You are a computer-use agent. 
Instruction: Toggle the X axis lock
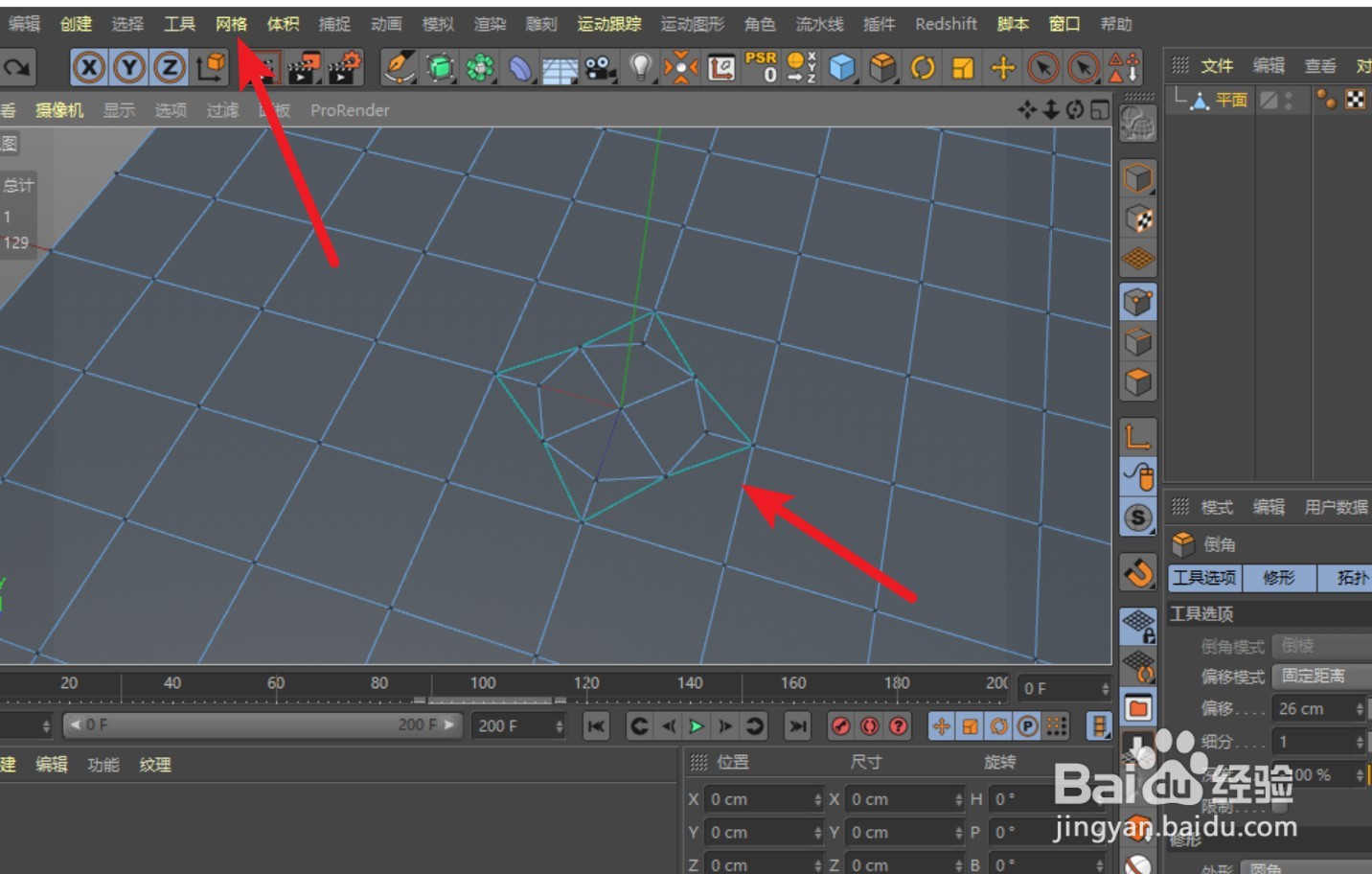[x=89, y=67]
